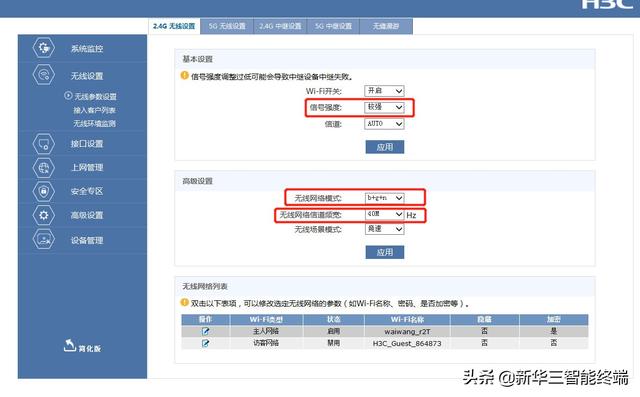
Task: Click the 设备管理 device icon
Action: 43,240
